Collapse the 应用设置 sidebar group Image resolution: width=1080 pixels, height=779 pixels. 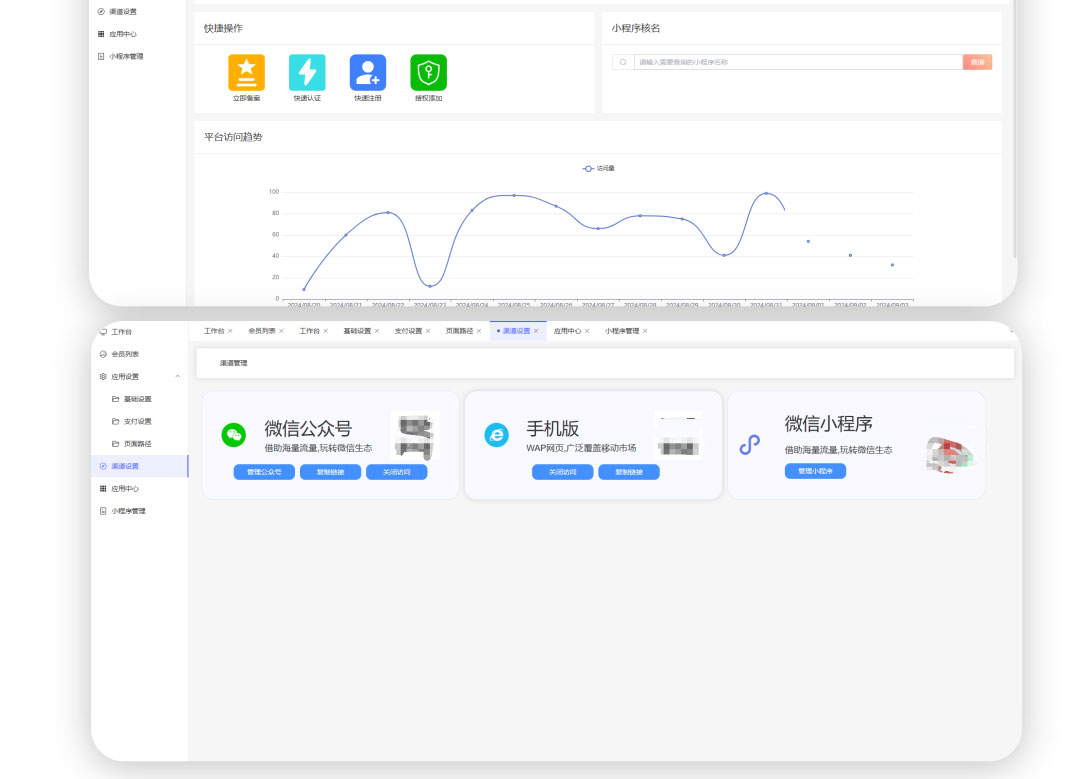[177, 377]
